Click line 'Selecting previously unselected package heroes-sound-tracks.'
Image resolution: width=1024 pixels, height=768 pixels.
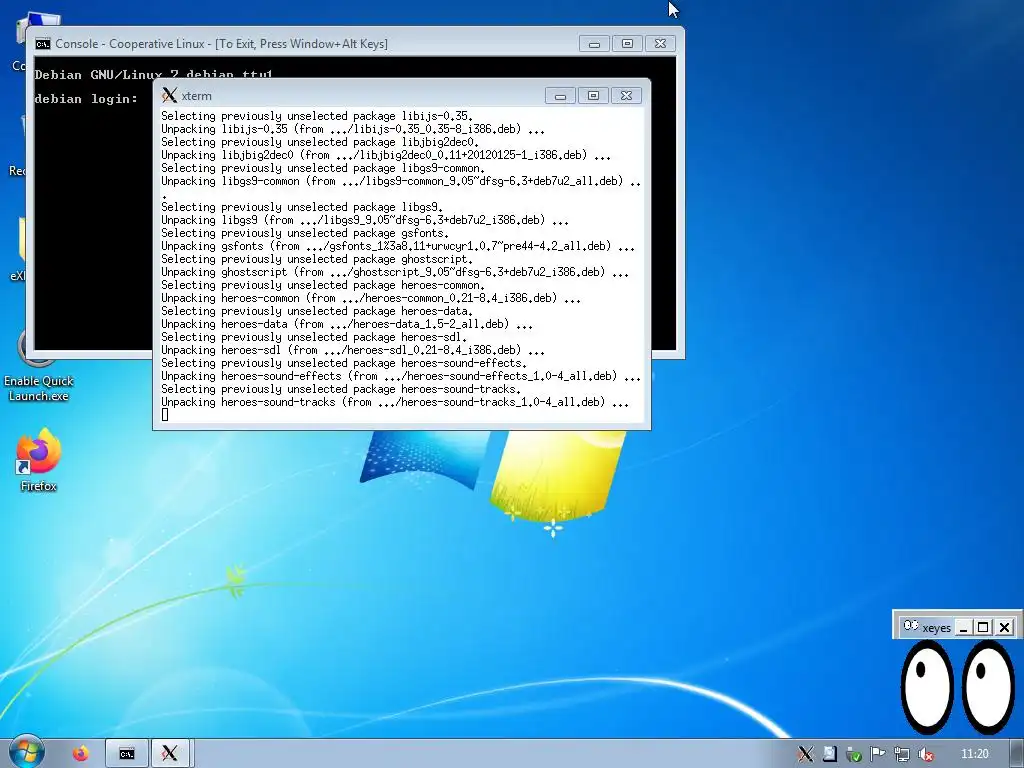point(341,389)
